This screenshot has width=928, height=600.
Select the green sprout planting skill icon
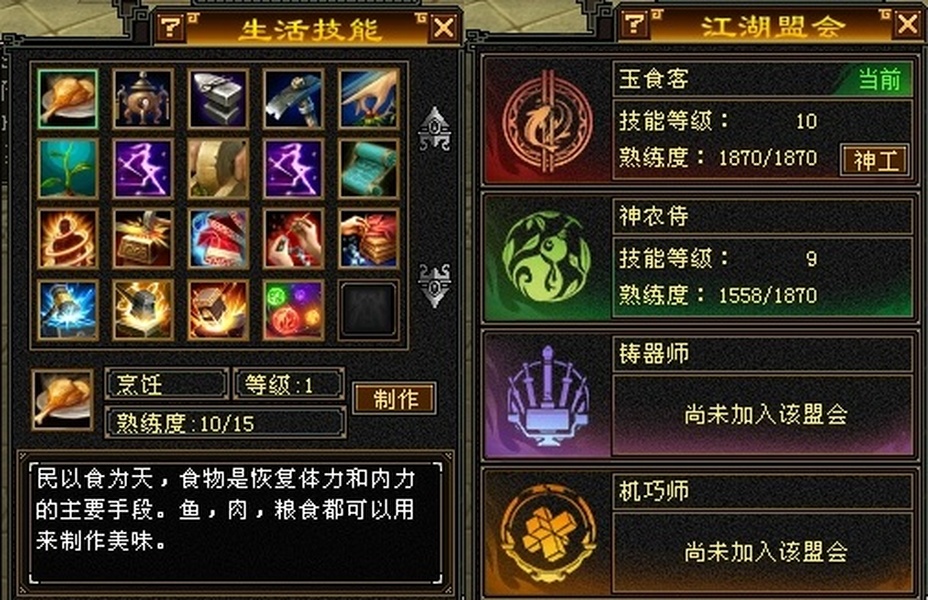tap(67, 169)
